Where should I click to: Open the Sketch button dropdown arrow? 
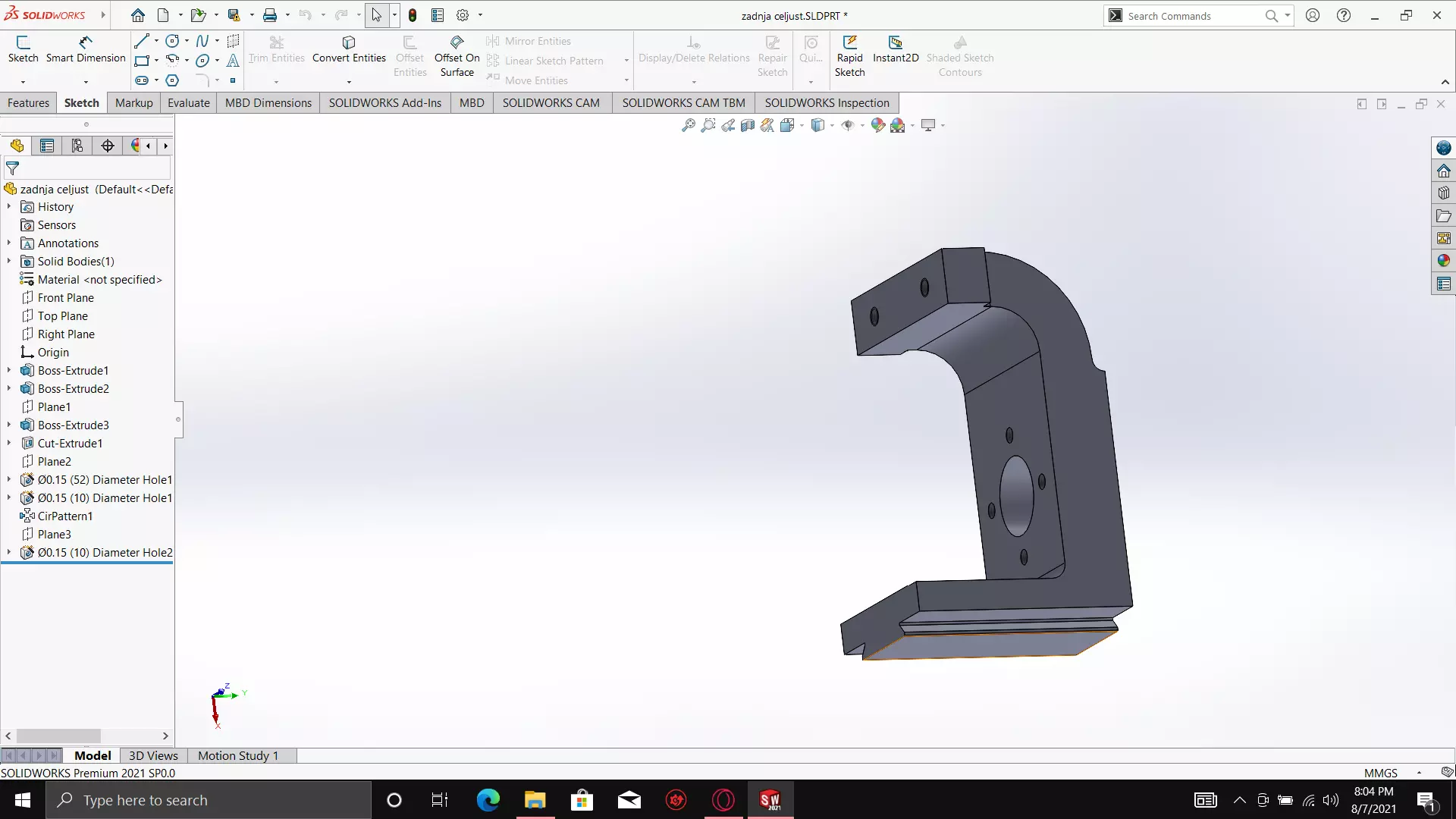[x=23, y=81]
